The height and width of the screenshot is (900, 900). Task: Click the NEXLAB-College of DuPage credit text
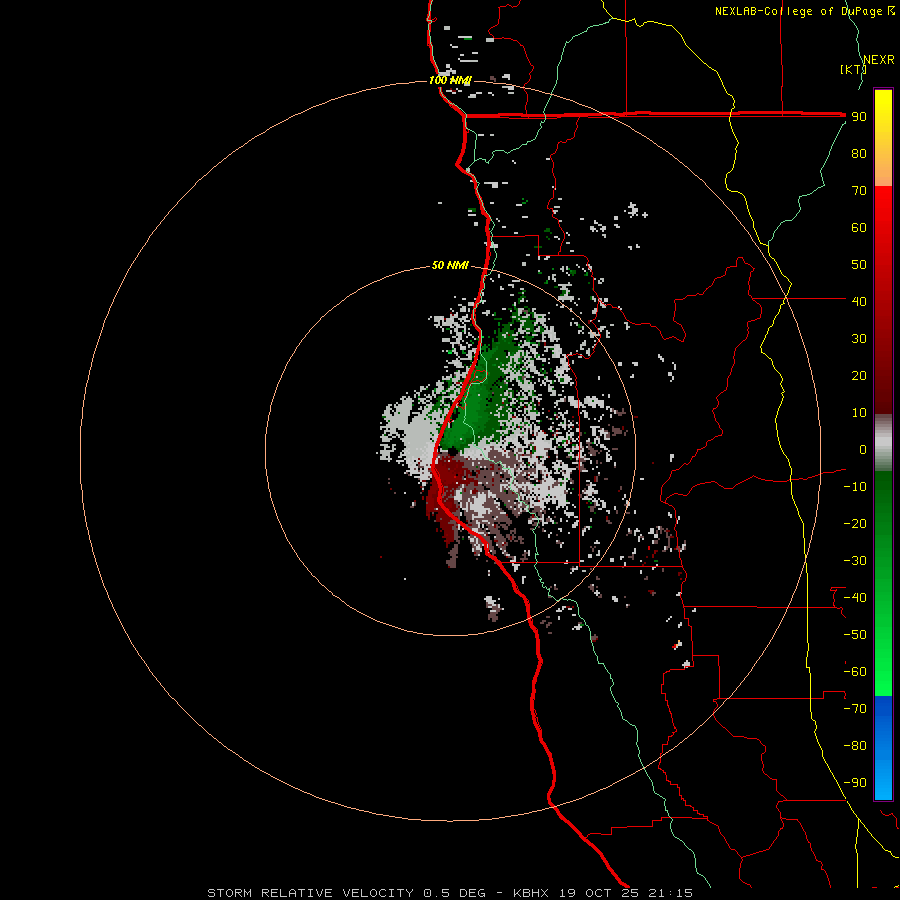(x=804, y=11)
